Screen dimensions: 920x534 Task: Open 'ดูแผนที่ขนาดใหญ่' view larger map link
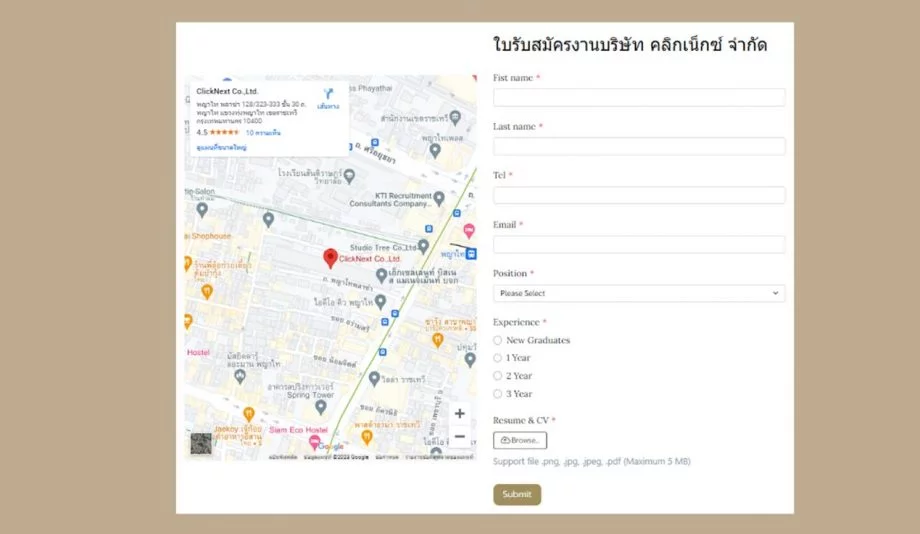tap(221, 147)
